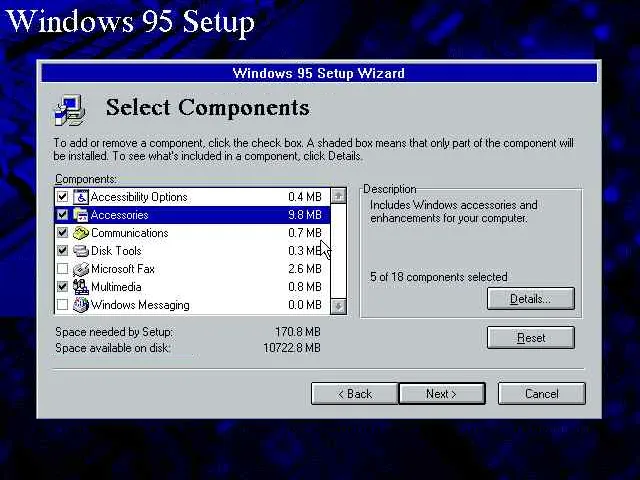640x480 pixels.
Task: Click the components list scroll up arrow
Action: click(x=338, y=196)
